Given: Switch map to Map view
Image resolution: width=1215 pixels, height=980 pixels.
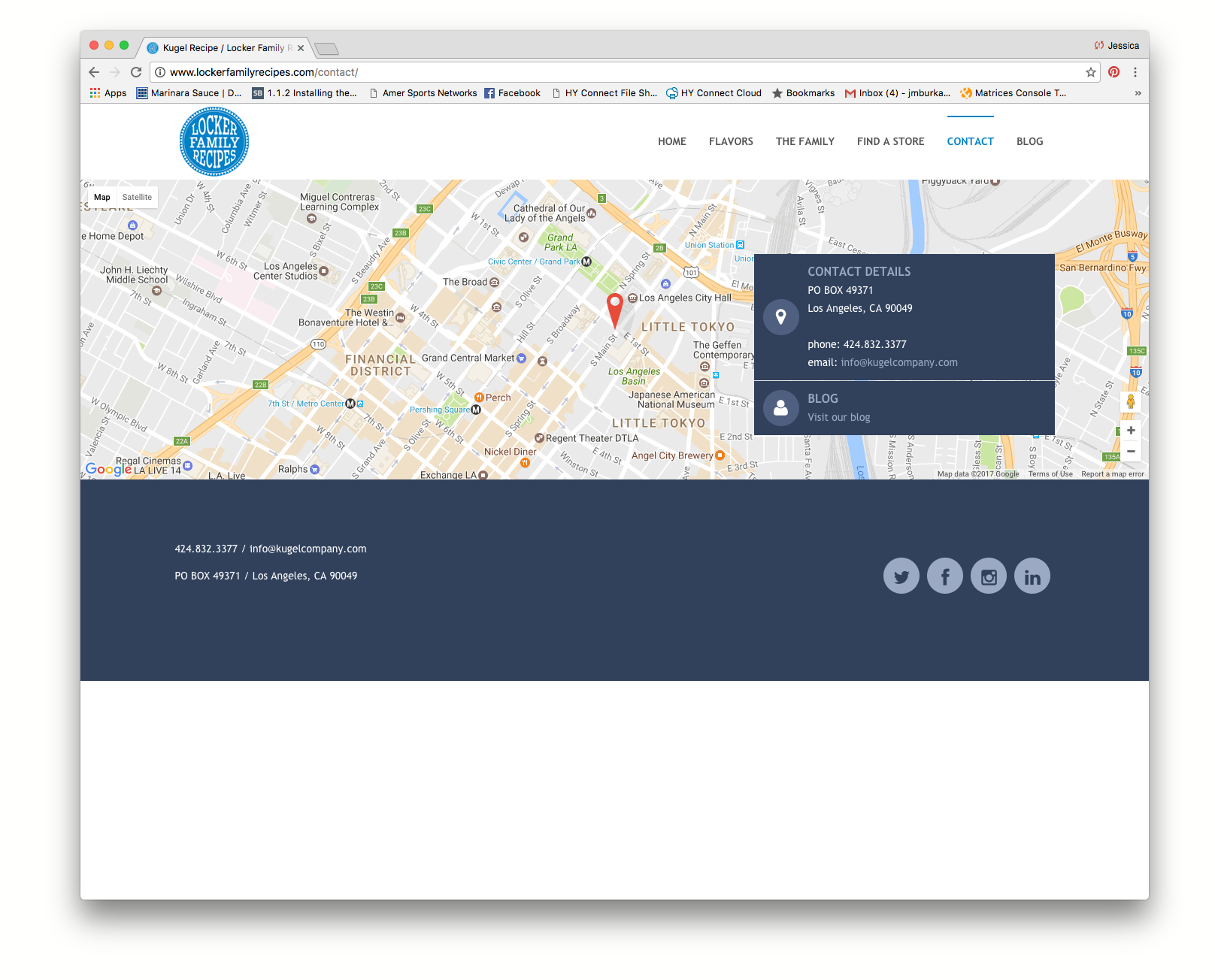Looking at the screenshot, I should (102, 197).
